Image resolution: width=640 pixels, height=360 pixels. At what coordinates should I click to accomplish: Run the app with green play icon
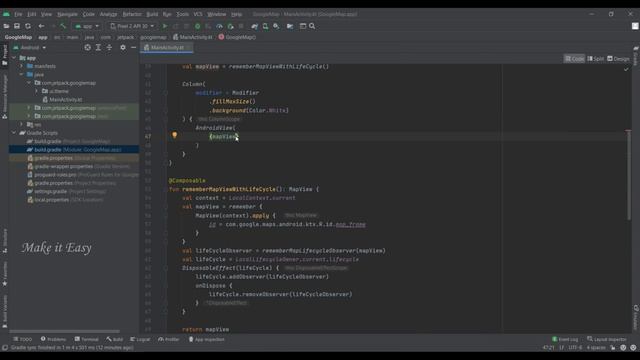[x=165, y=26]
